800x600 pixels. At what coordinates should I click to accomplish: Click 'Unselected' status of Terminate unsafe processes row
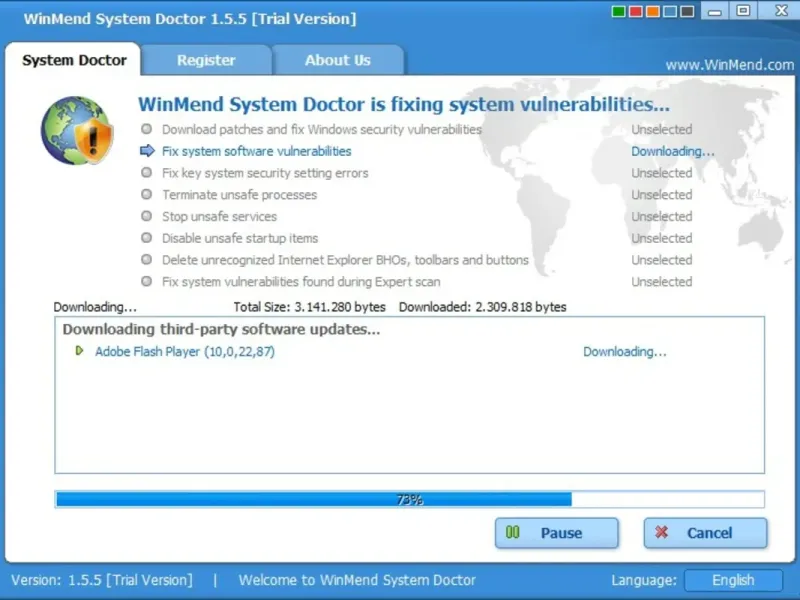(662, 195)
